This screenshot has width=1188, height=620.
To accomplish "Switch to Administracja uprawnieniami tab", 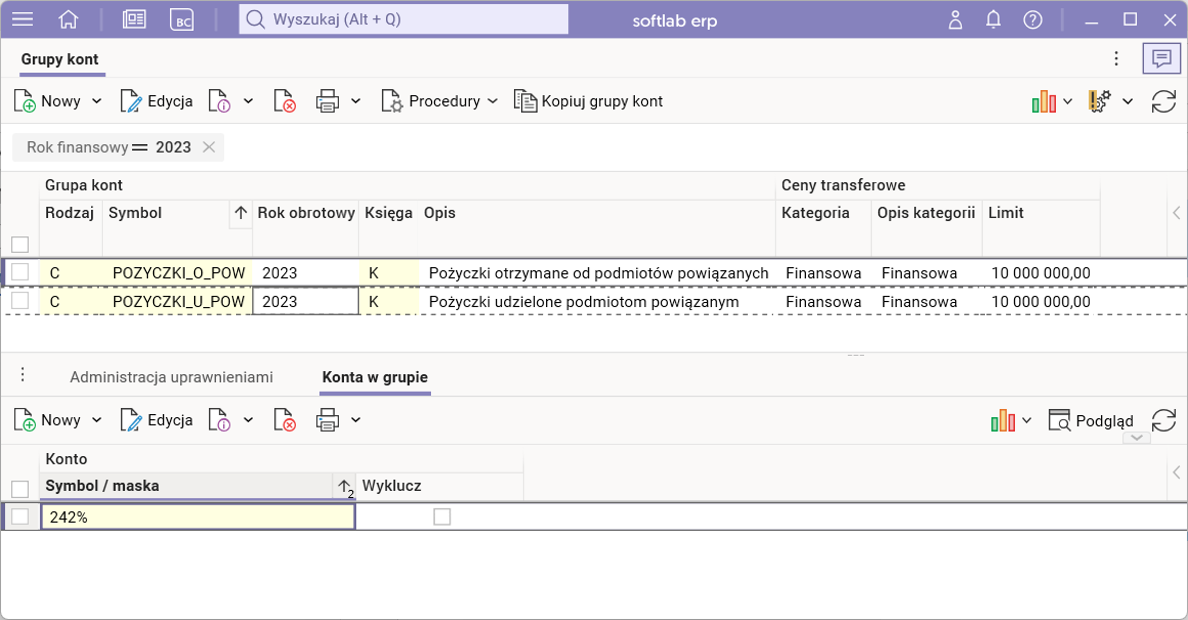I will click(171, 377).
